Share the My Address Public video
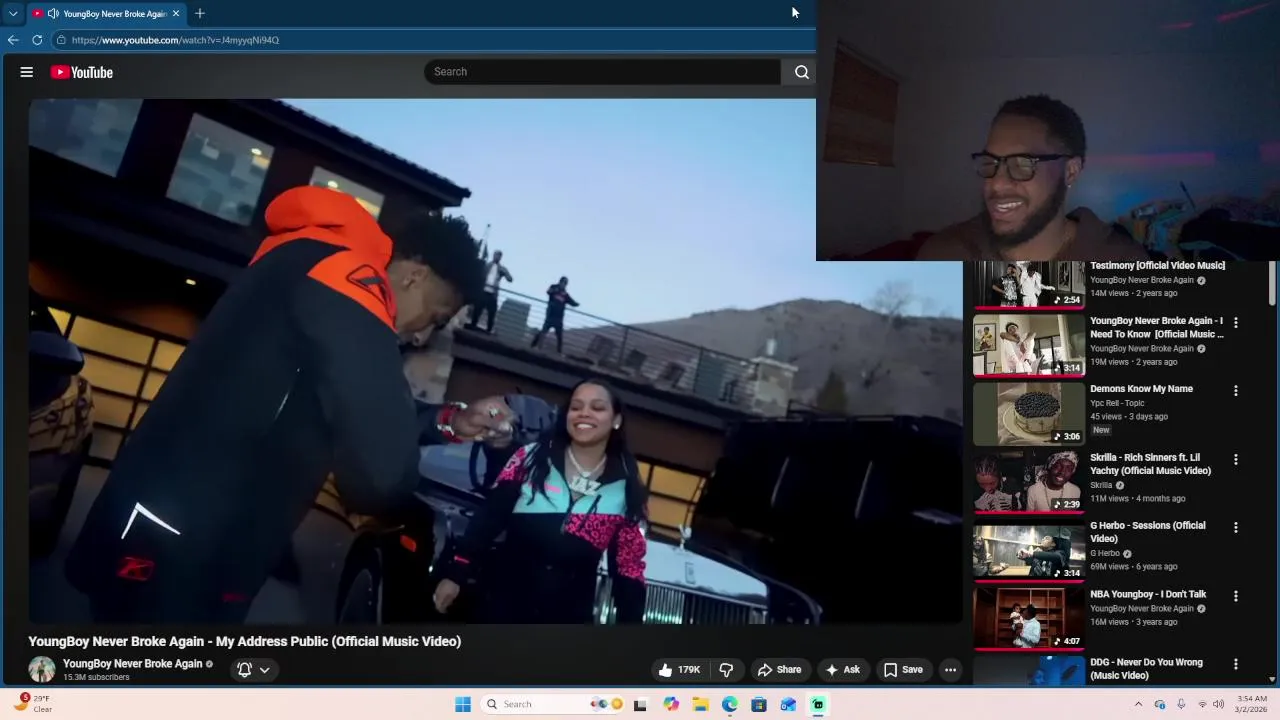Screen dimensions: 1280x720 coord(779,670)
